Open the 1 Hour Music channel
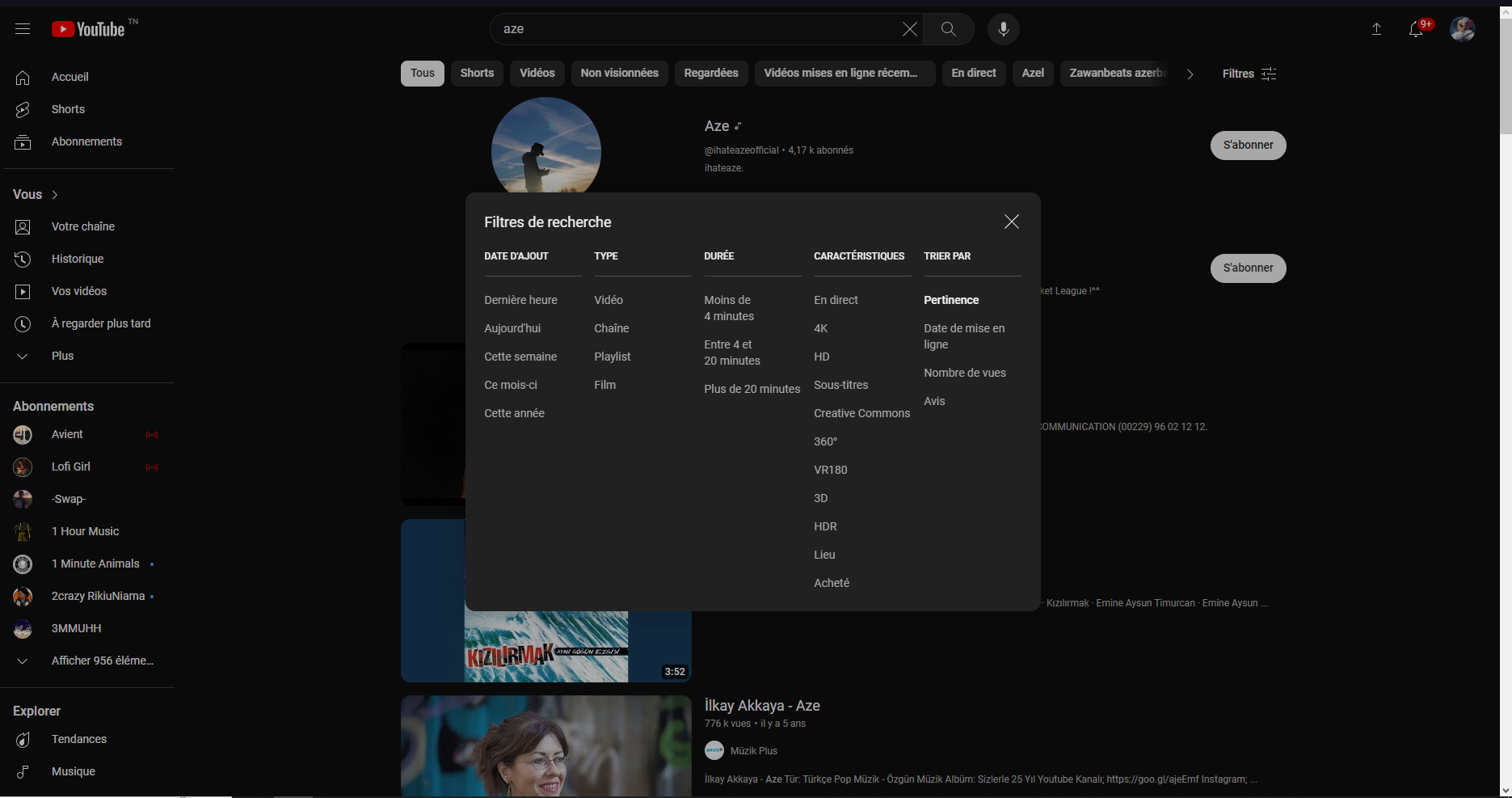 coord(89,531)
